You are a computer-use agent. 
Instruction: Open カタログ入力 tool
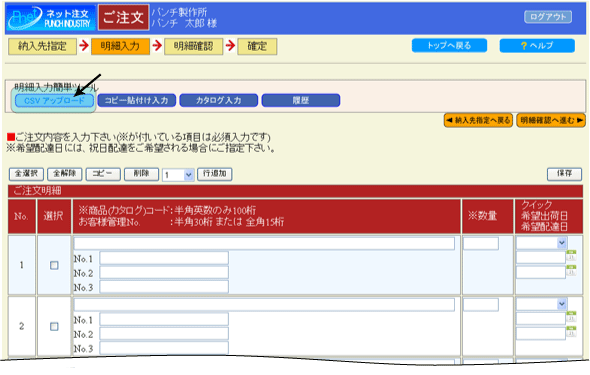tap(219, 100)
